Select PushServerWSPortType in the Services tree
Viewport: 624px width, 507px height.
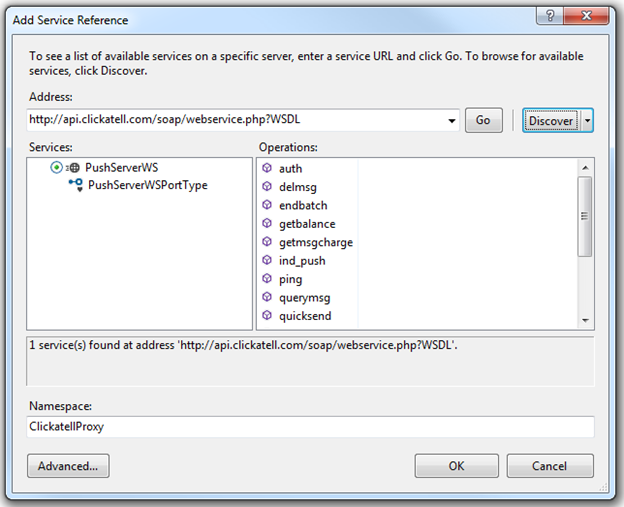pos(147,185)
